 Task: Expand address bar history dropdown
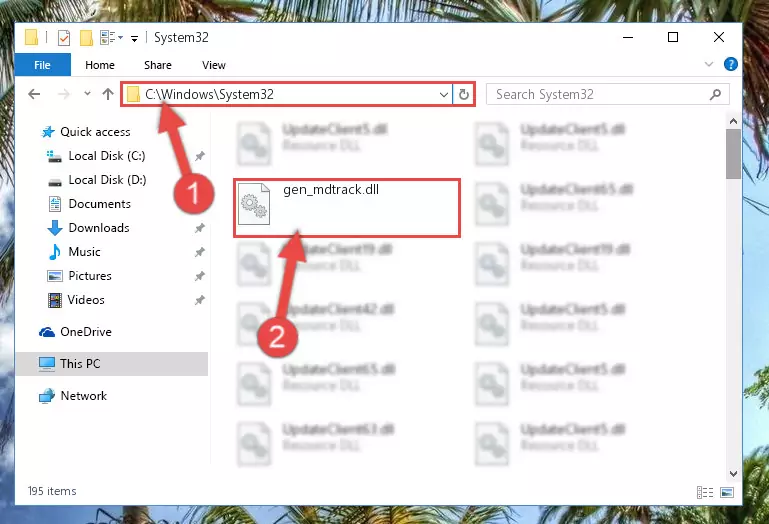443,94
